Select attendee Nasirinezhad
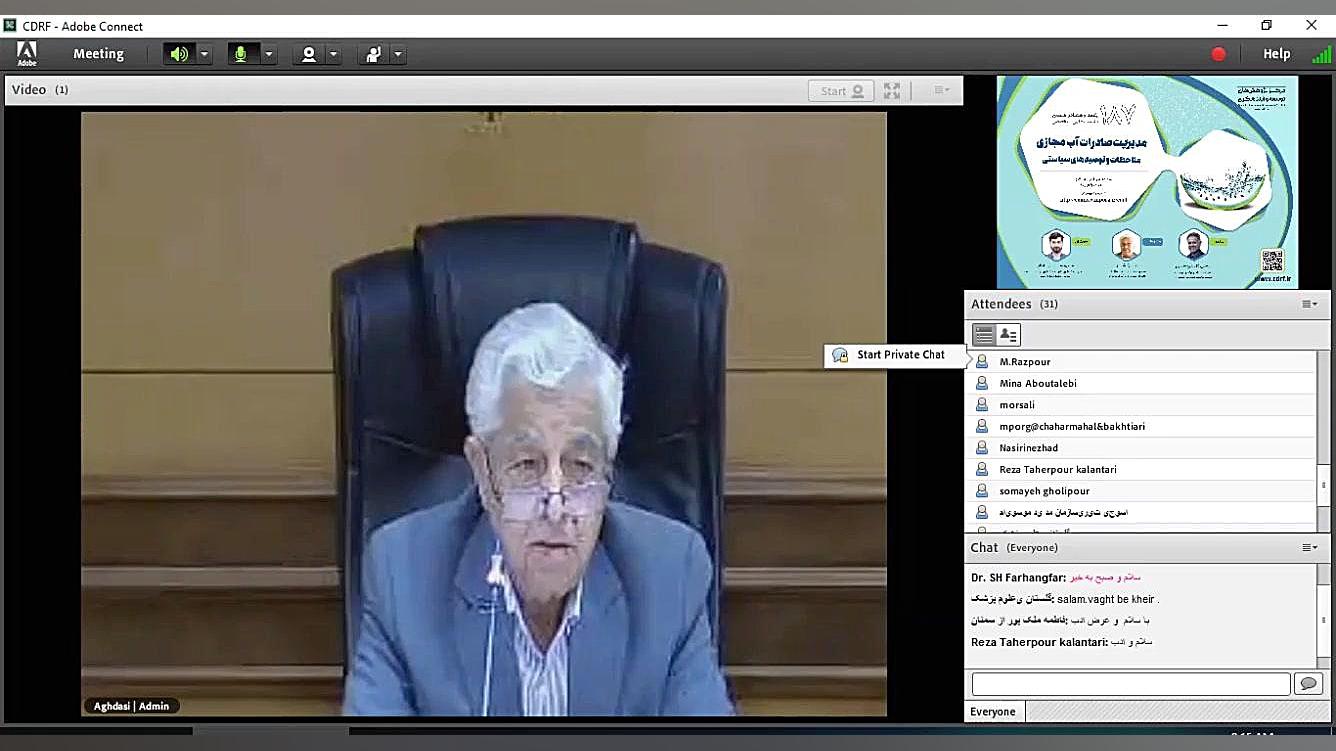The image size is (1336, 751). pos(1142,448)
